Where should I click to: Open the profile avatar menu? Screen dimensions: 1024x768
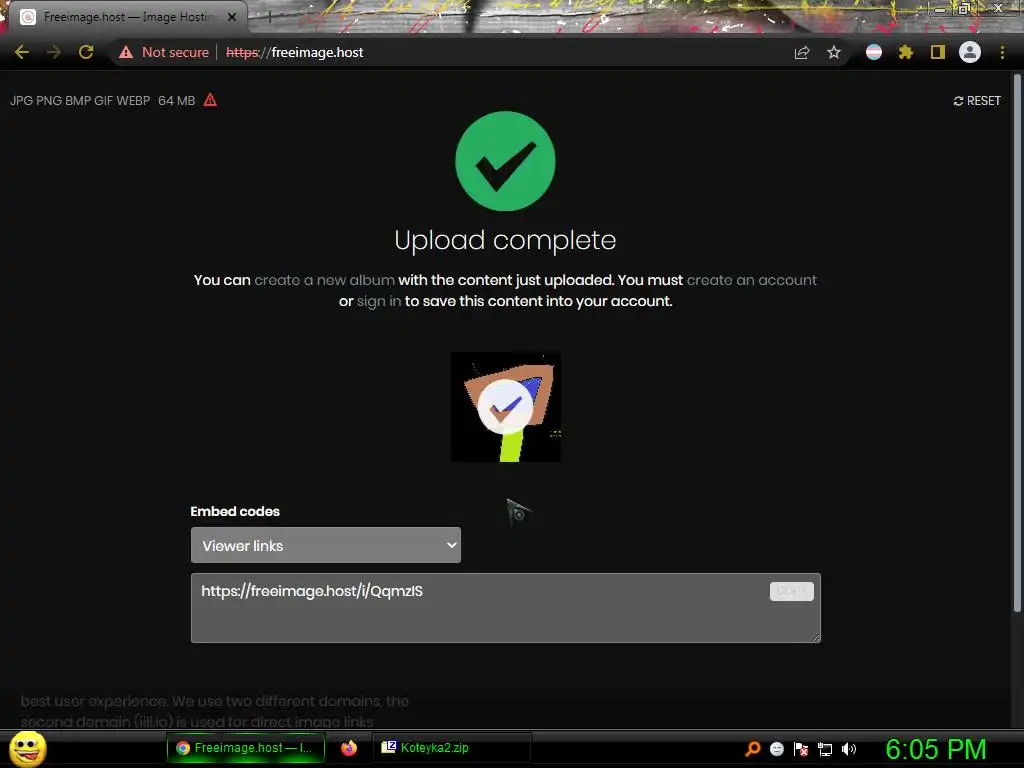coord(970,52)
